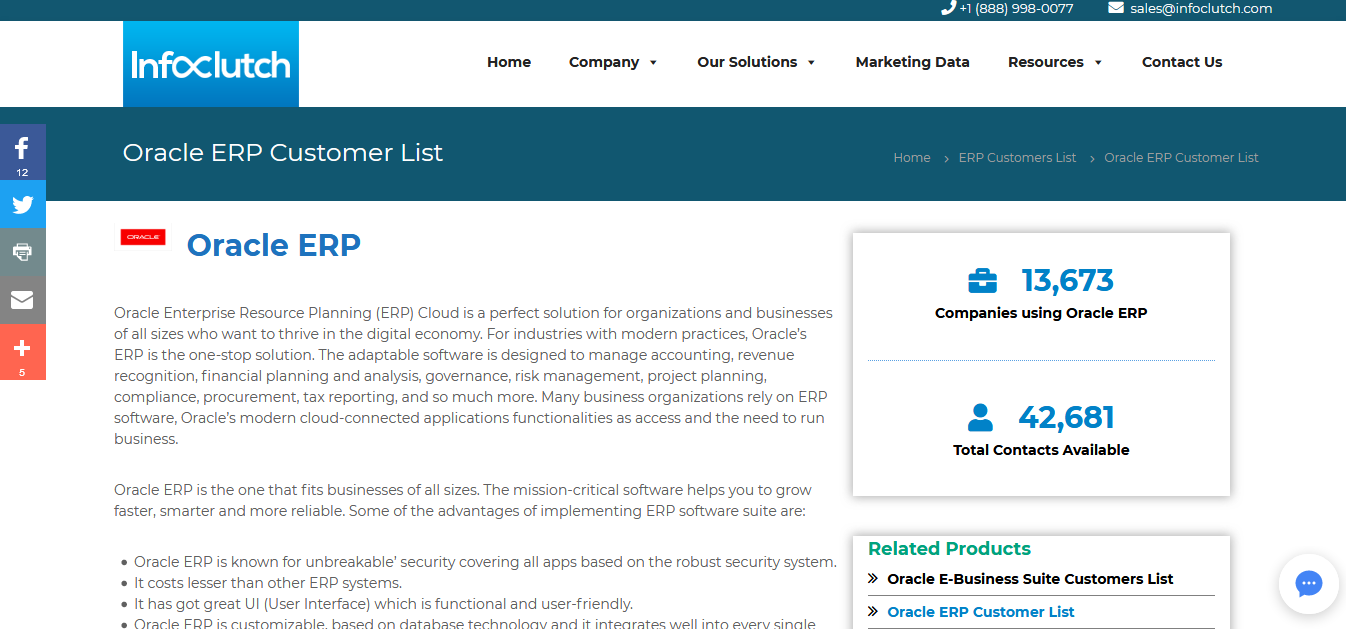Image resolution: width=1346 pixels, height=629 pixels.
Task: Open the chat bubble widget
Action: (1308, 584)
